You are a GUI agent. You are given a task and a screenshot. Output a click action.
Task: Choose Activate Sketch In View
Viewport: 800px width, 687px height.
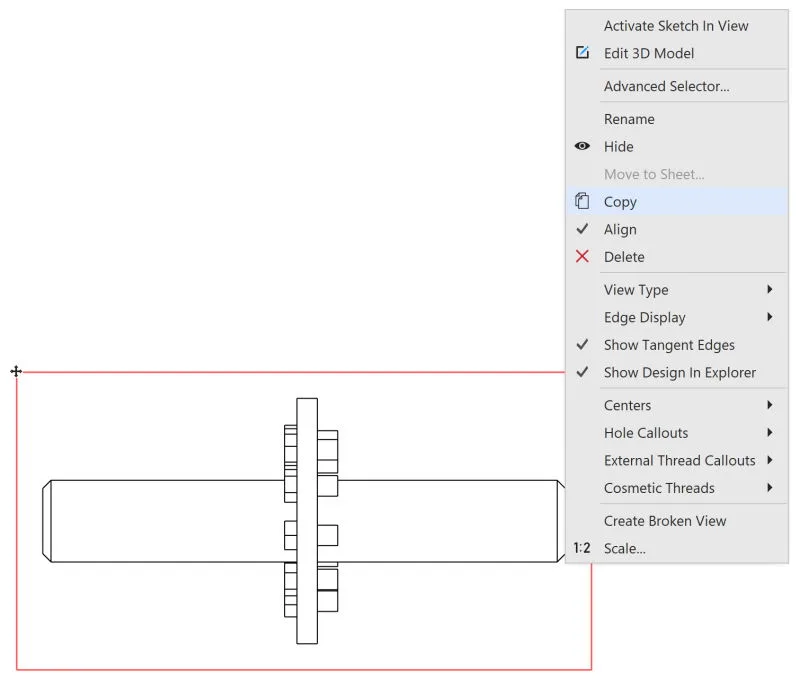tap(677, 26)
